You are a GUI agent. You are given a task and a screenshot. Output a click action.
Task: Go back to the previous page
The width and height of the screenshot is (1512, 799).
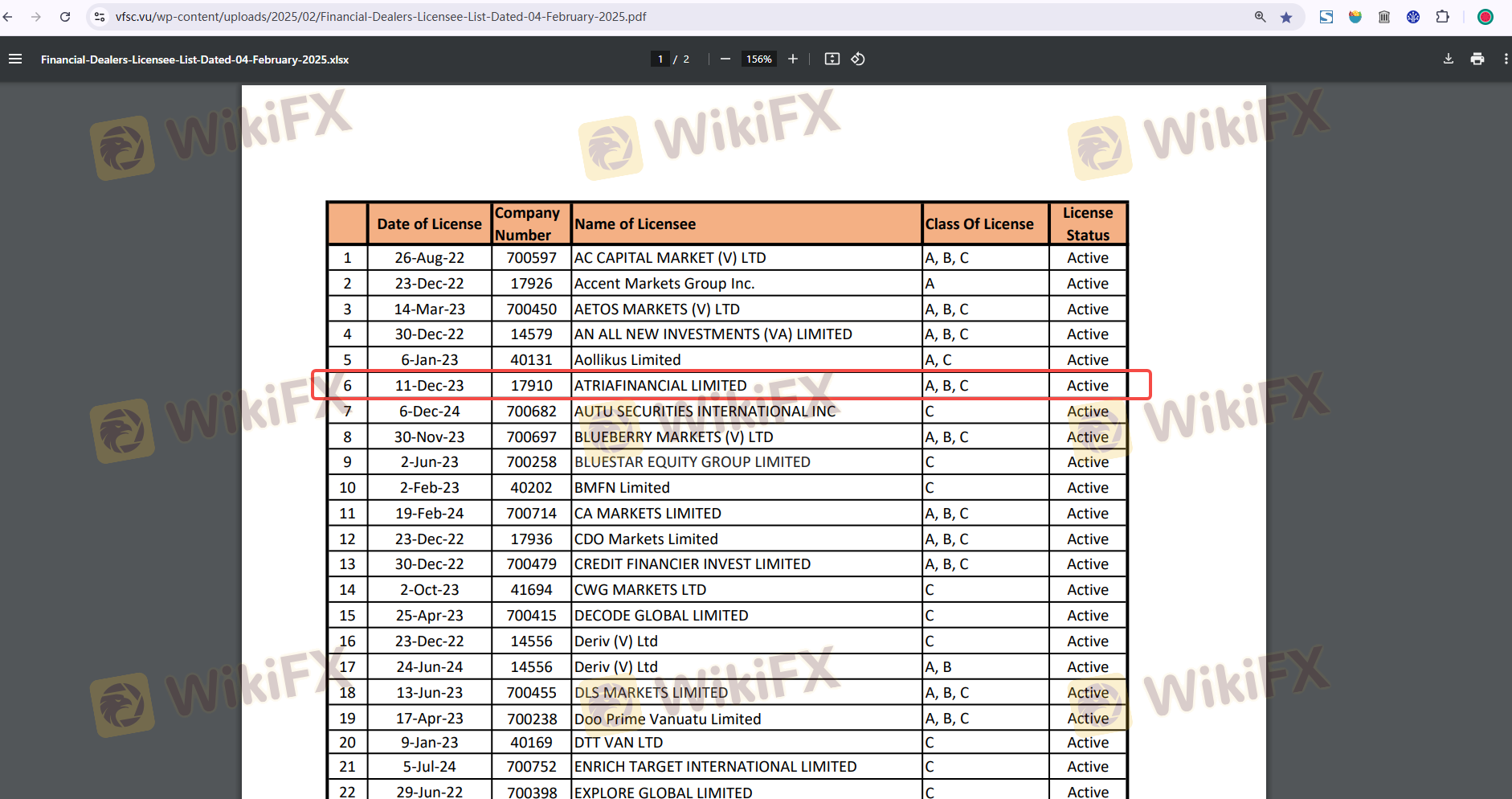coord(8,17)
